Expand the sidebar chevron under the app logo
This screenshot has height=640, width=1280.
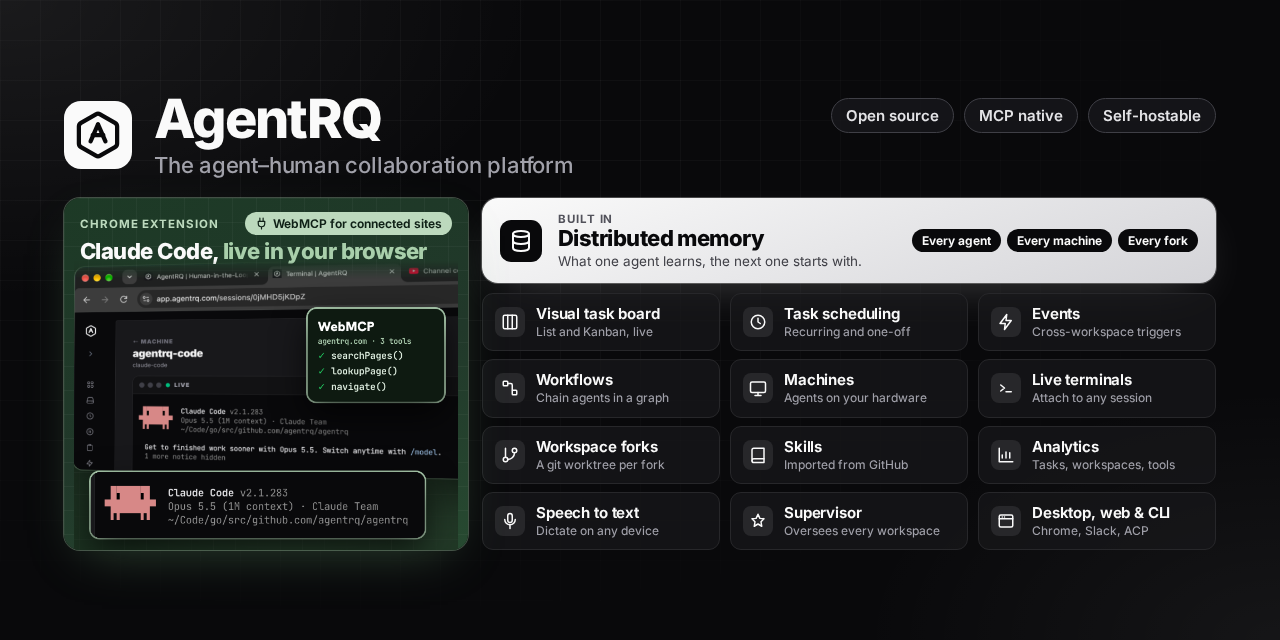(90, 353)
